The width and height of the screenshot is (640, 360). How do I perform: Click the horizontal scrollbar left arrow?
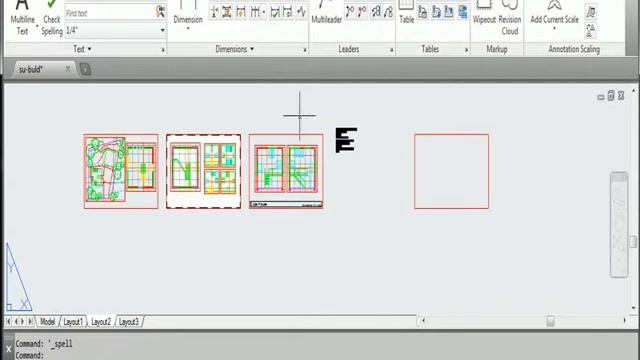click(423, 321)
